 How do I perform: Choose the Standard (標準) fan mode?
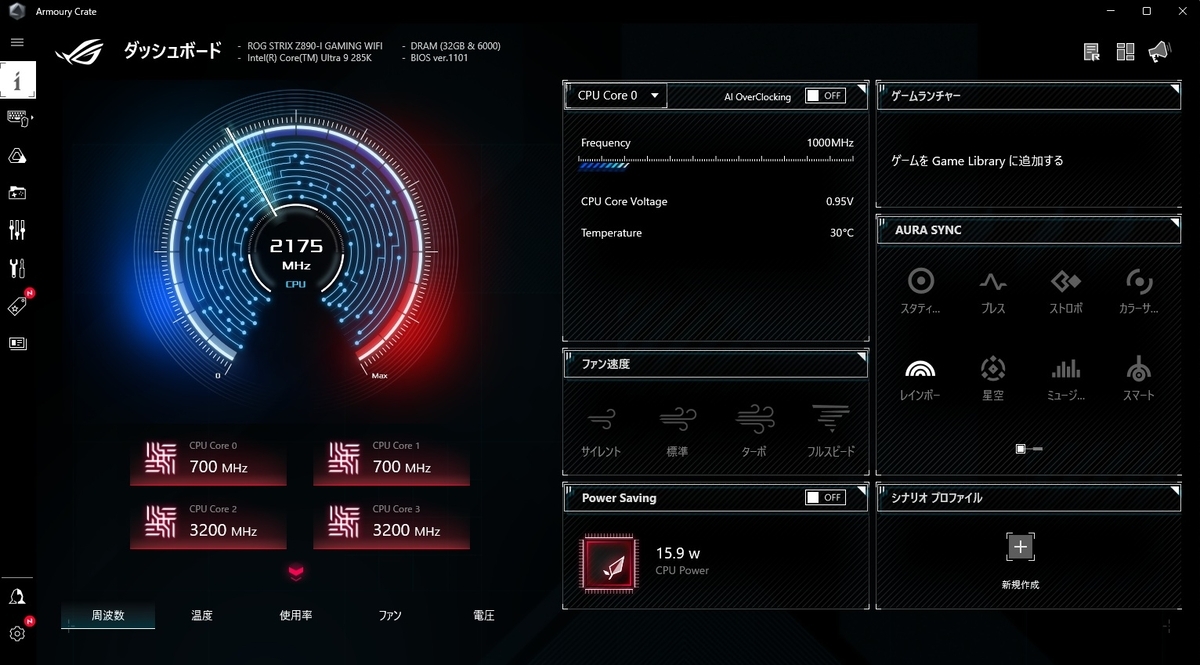pos(677,431)
